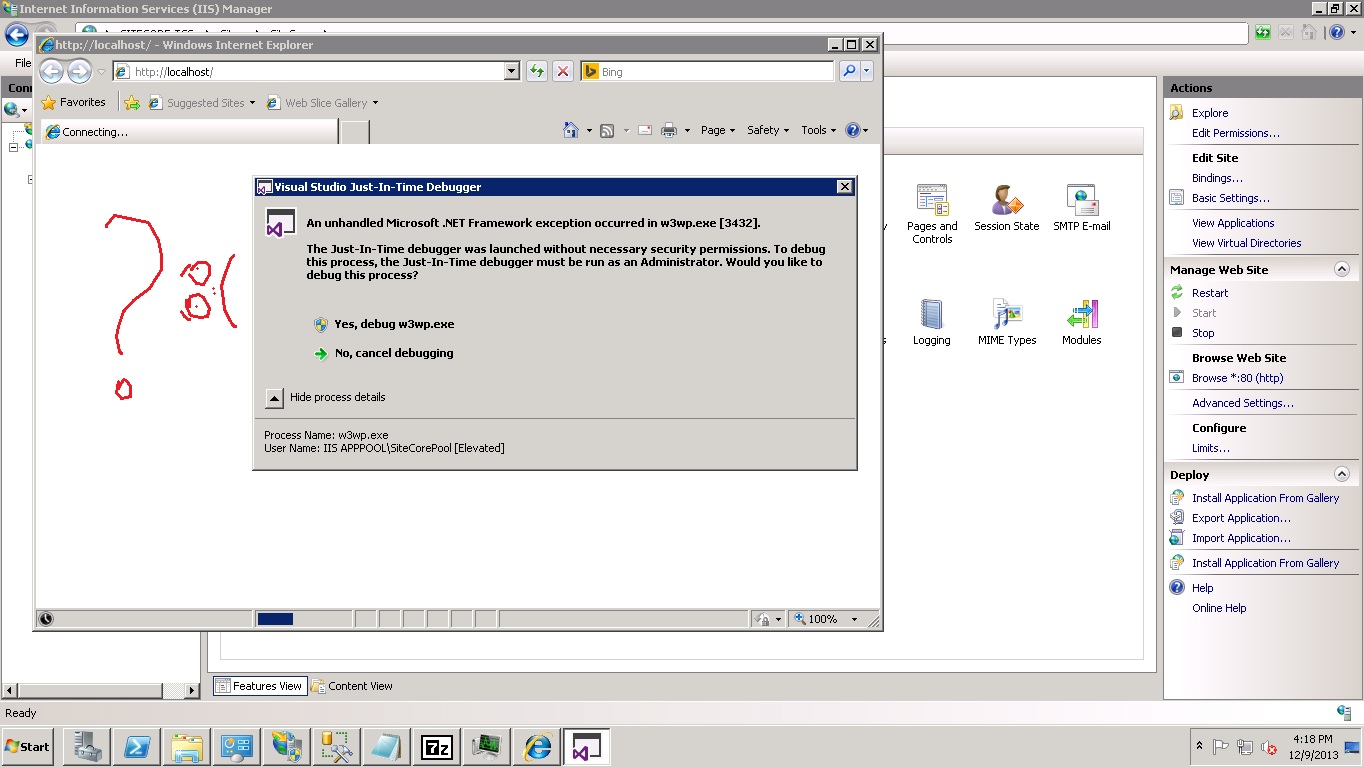Collapse the Deploy section
The height and width of the screenshot is (768, 1364).
point(1342,474)
